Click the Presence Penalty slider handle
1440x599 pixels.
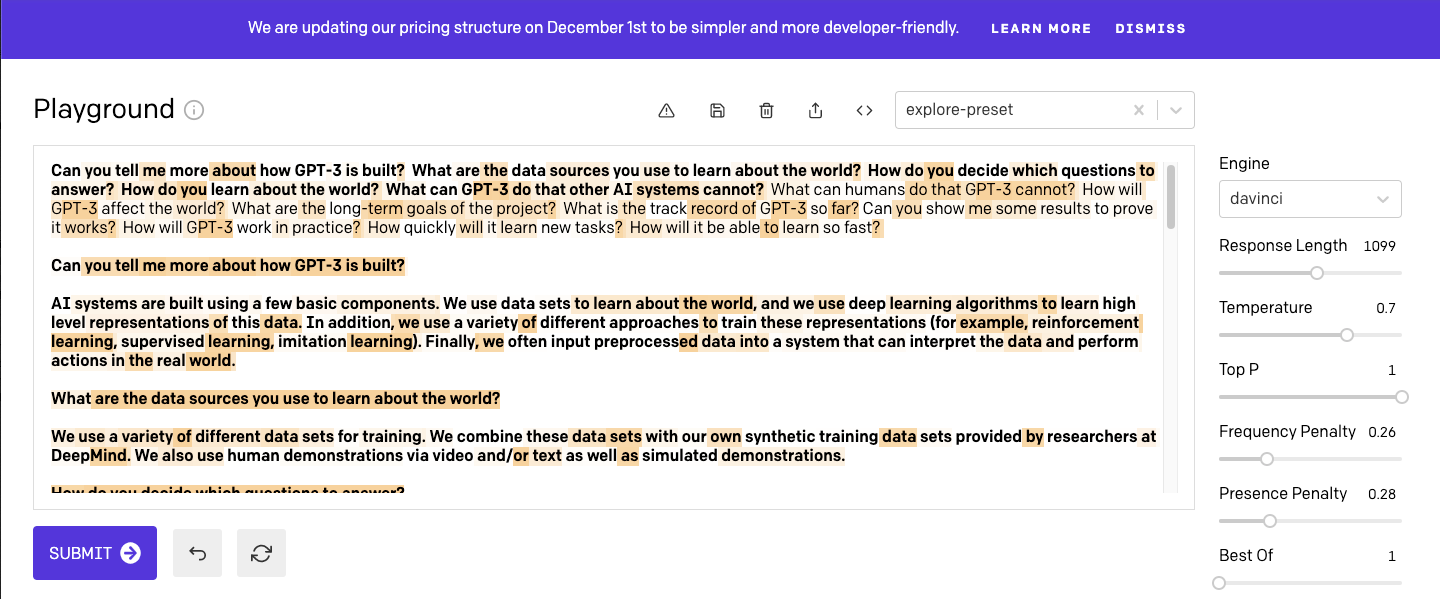coord(1270,521)
